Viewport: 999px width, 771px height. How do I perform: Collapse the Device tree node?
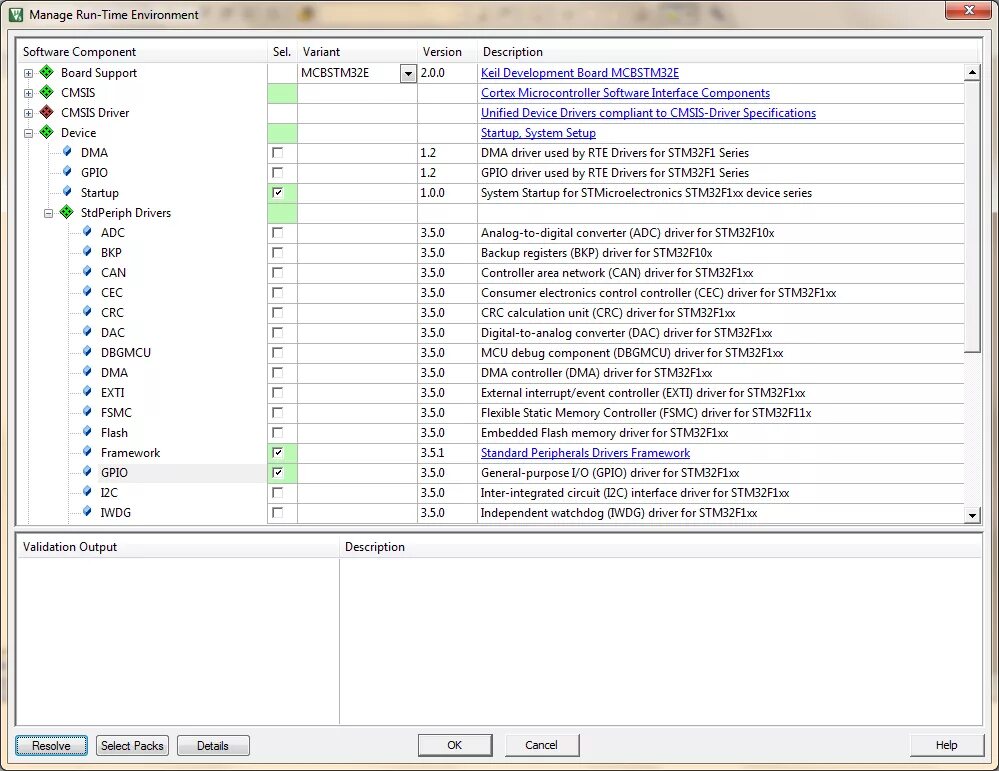pos(28,133)
